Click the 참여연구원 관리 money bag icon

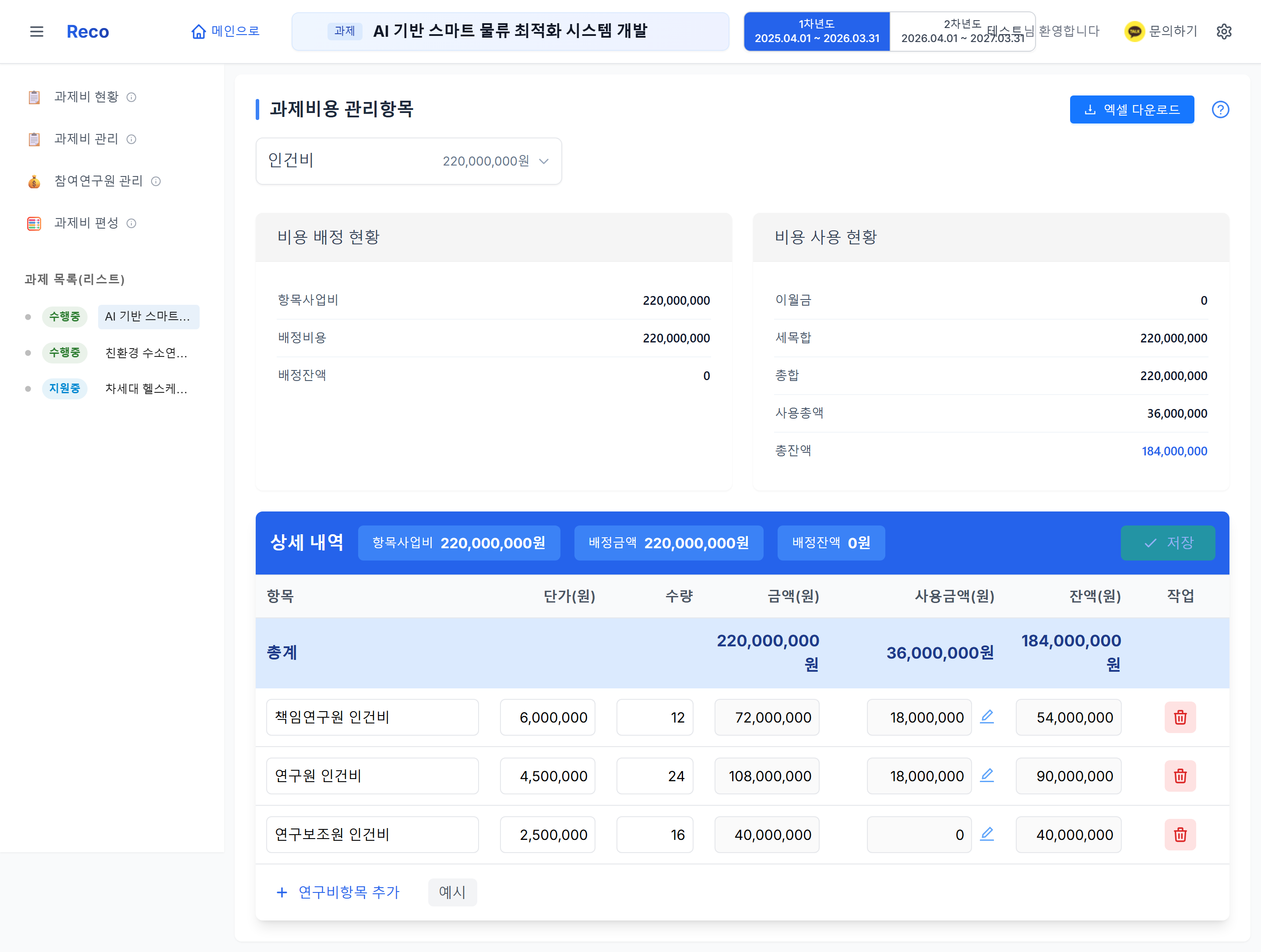click(x=34, y=181)
